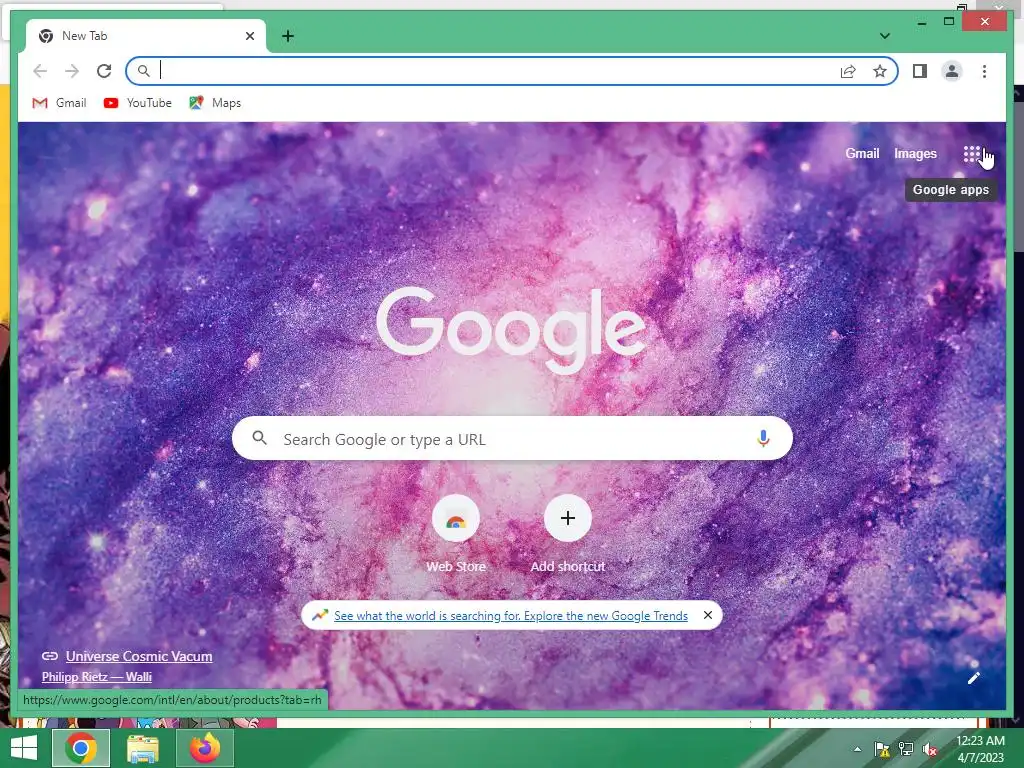Click the browser Back arrow
The height and width of the screenshot is (768, 1024).
tap(40, 71)
